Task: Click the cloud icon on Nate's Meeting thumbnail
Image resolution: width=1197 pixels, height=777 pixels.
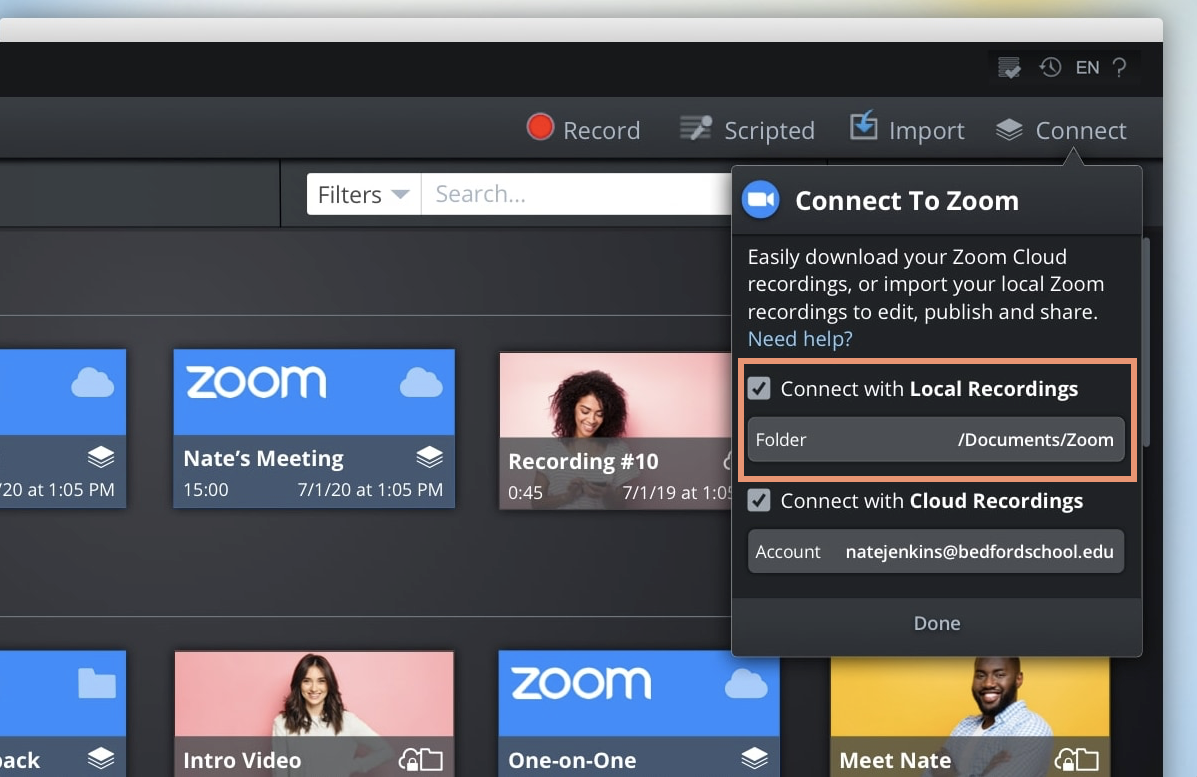Action: pos(422,382)
